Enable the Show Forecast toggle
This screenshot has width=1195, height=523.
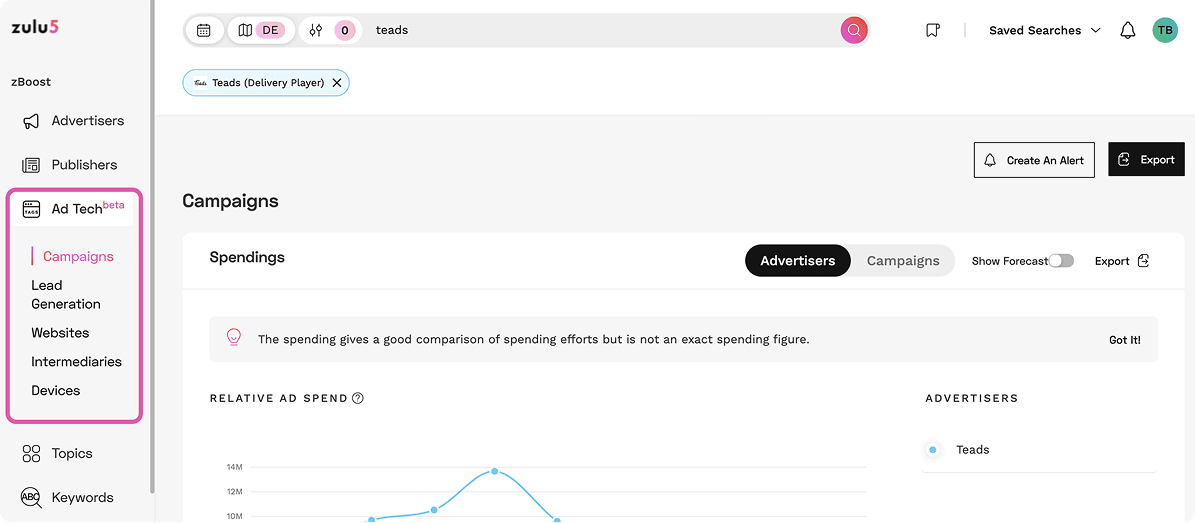(x=1061, y=261)
